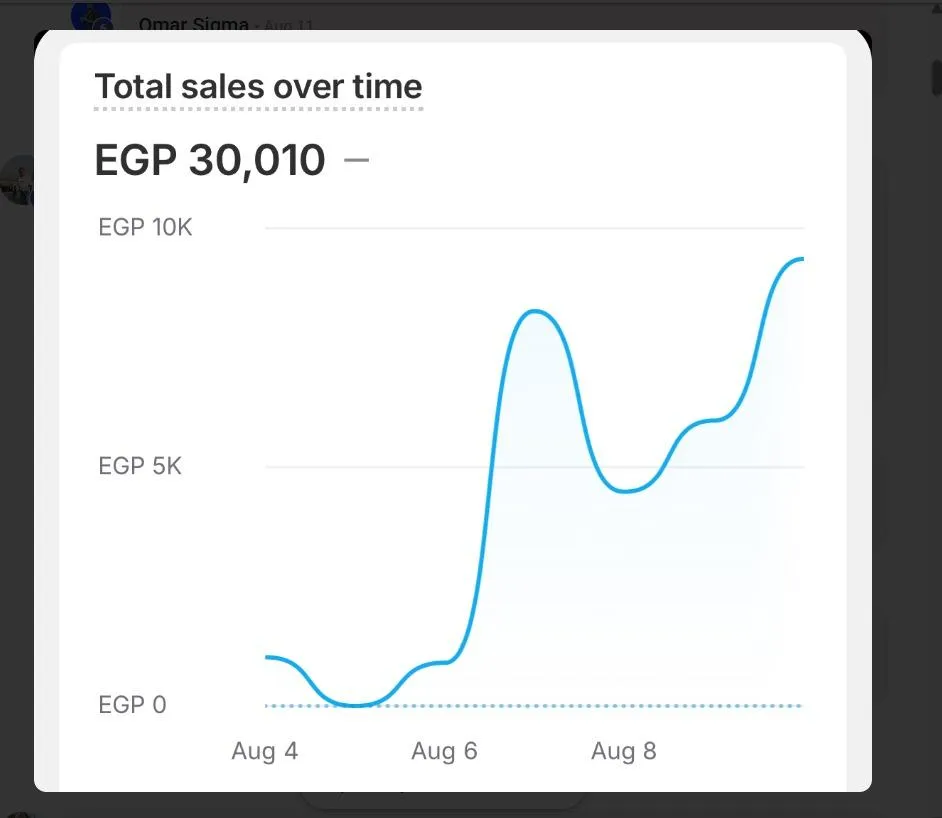Screen dimensions: 942x818
Task: Click the Aug 11 message timestamp
Action: point(288,26)
